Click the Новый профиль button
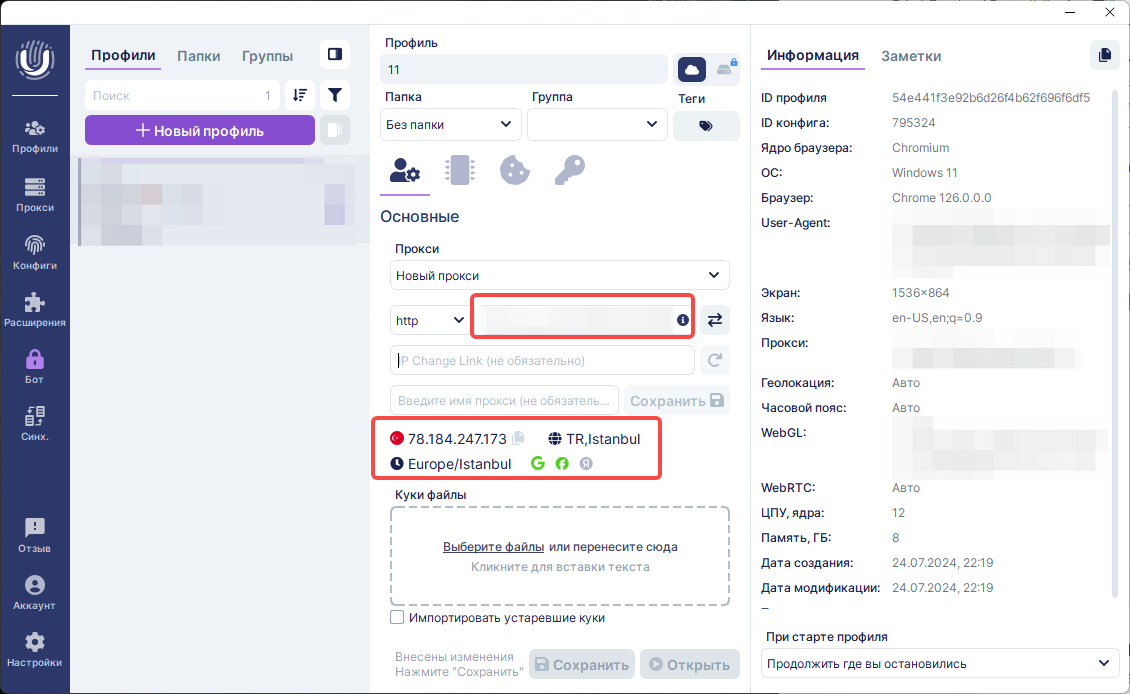The image size is (1130, 694). tap(199, 130)
